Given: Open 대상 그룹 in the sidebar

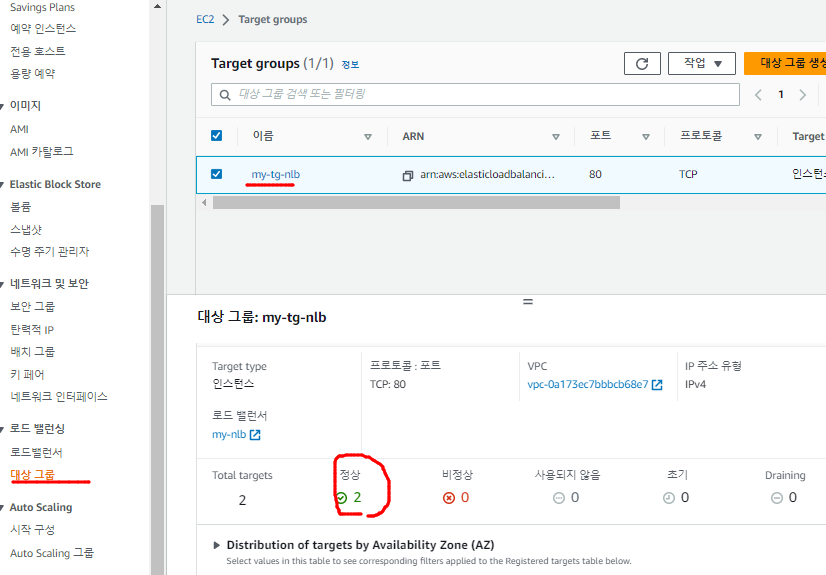Looking at the screenshot, I should (x=33, y=474).
